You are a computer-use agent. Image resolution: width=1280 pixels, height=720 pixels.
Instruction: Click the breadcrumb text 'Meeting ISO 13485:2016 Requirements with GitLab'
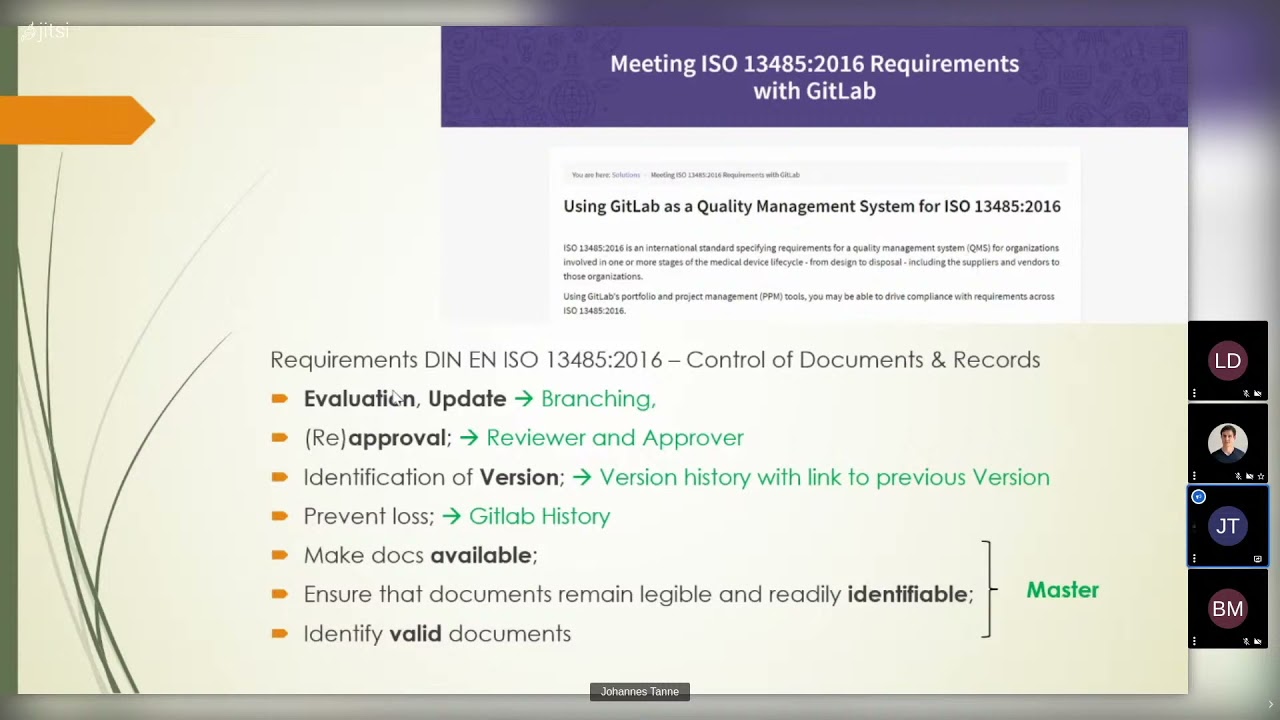[725, 175]
